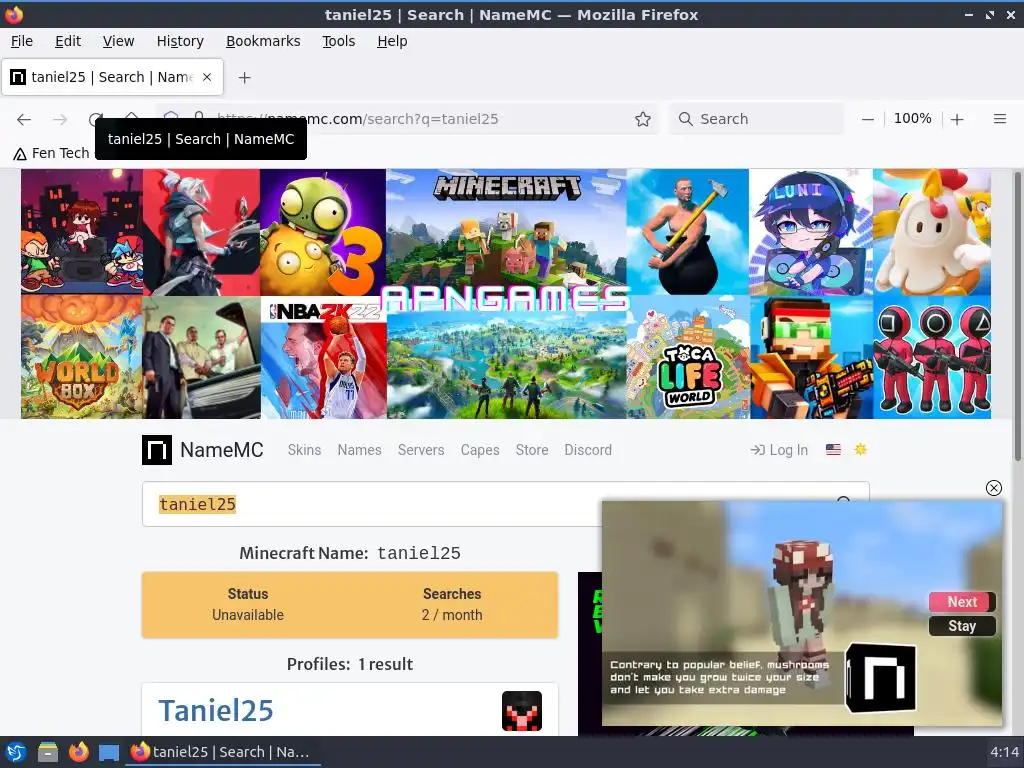The height and width of the screenshot is (768, 1024).
Task: Click the World Box game thumbnail
Action: (x=82, y=357)
